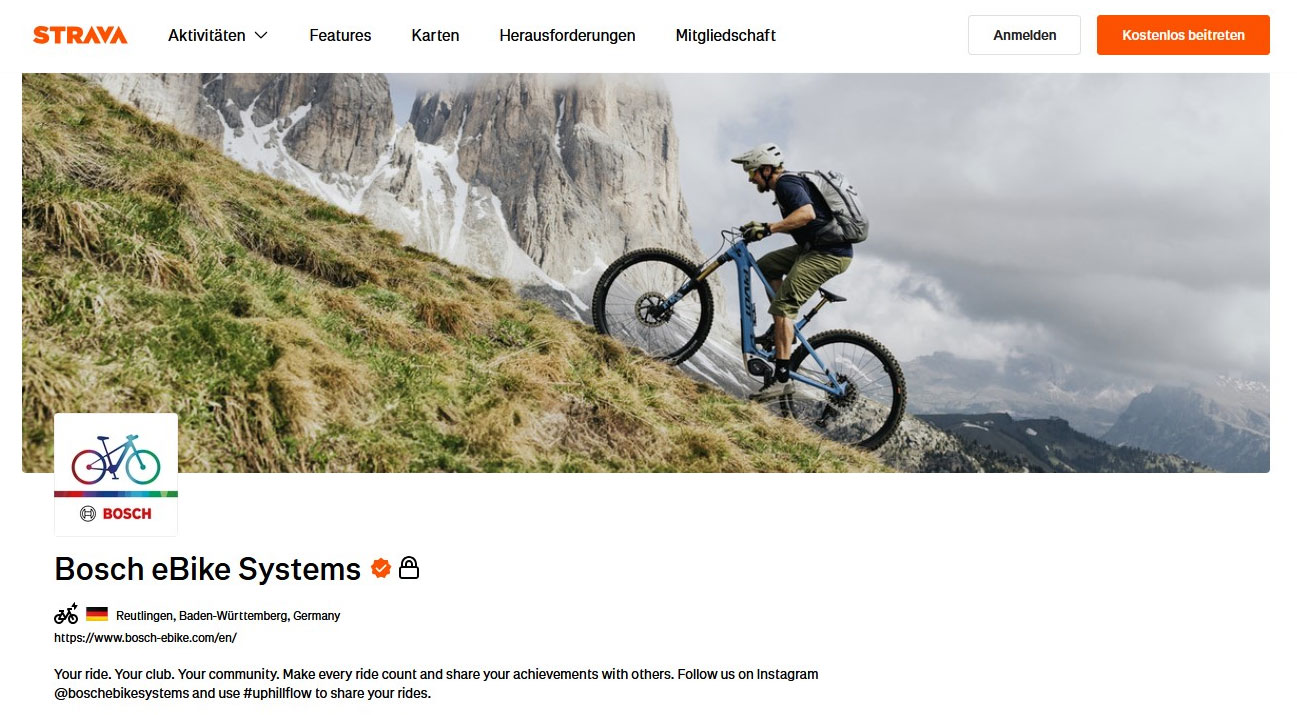Click the Bosch eBike Systems club title
The image size is (1297, 715).
(x=207, y=569)
